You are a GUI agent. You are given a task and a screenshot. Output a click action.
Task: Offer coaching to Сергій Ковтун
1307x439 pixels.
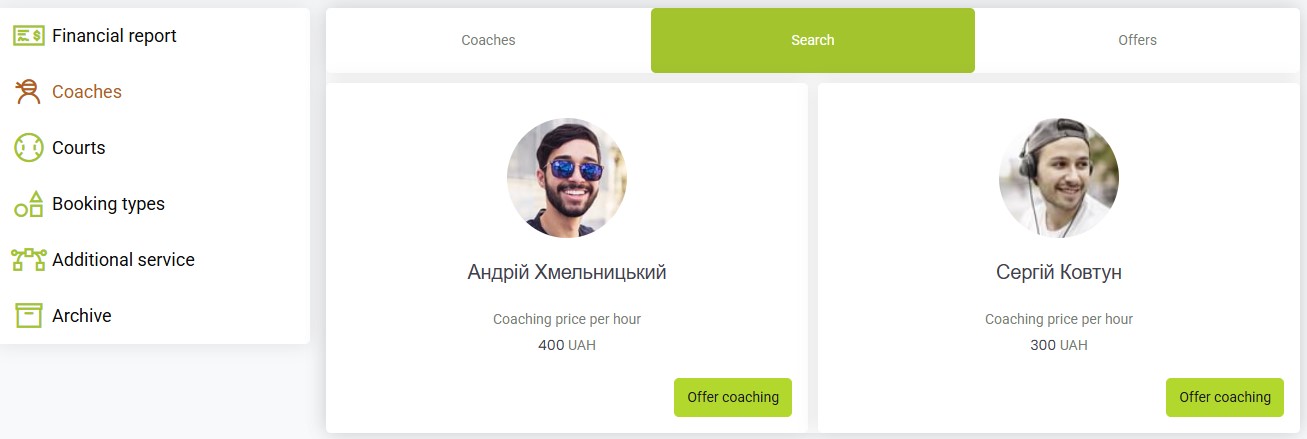(1225, 397)
